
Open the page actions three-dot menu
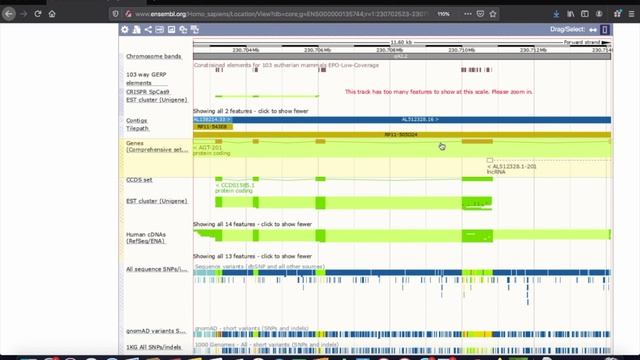468,14
